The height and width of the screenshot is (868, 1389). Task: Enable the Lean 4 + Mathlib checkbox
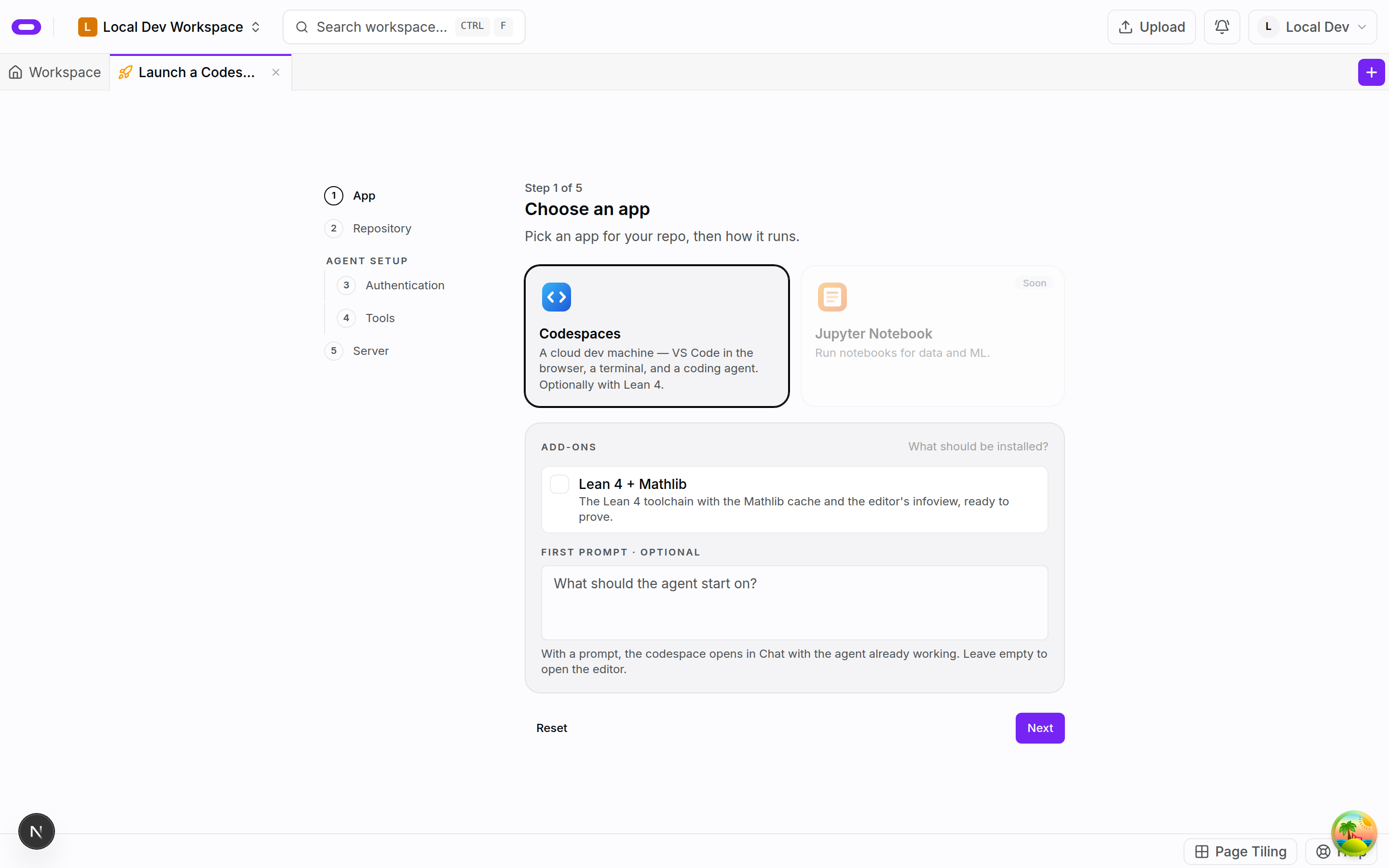[x=559, y=484]
